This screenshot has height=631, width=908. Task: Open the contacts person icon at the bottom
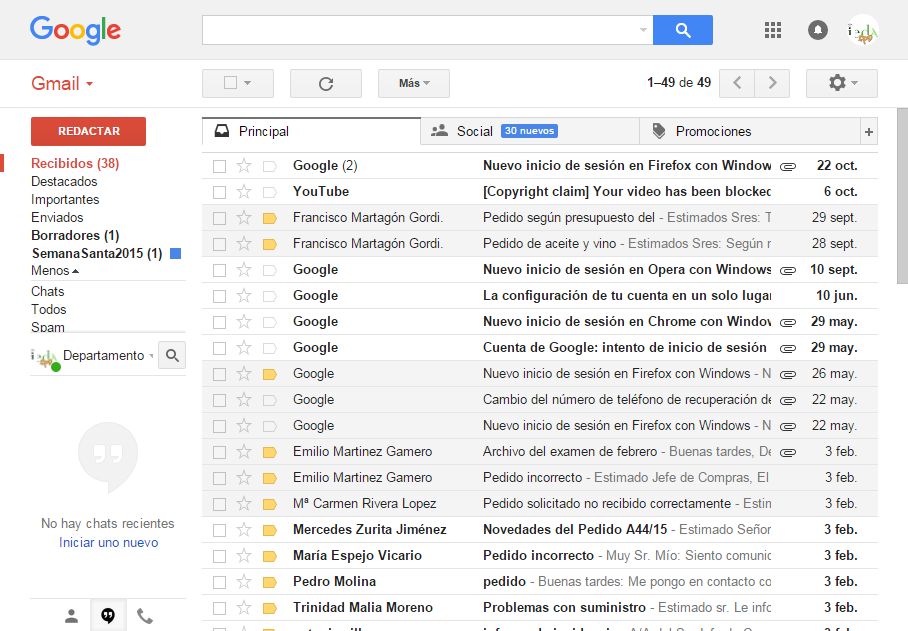coord(71,616)
